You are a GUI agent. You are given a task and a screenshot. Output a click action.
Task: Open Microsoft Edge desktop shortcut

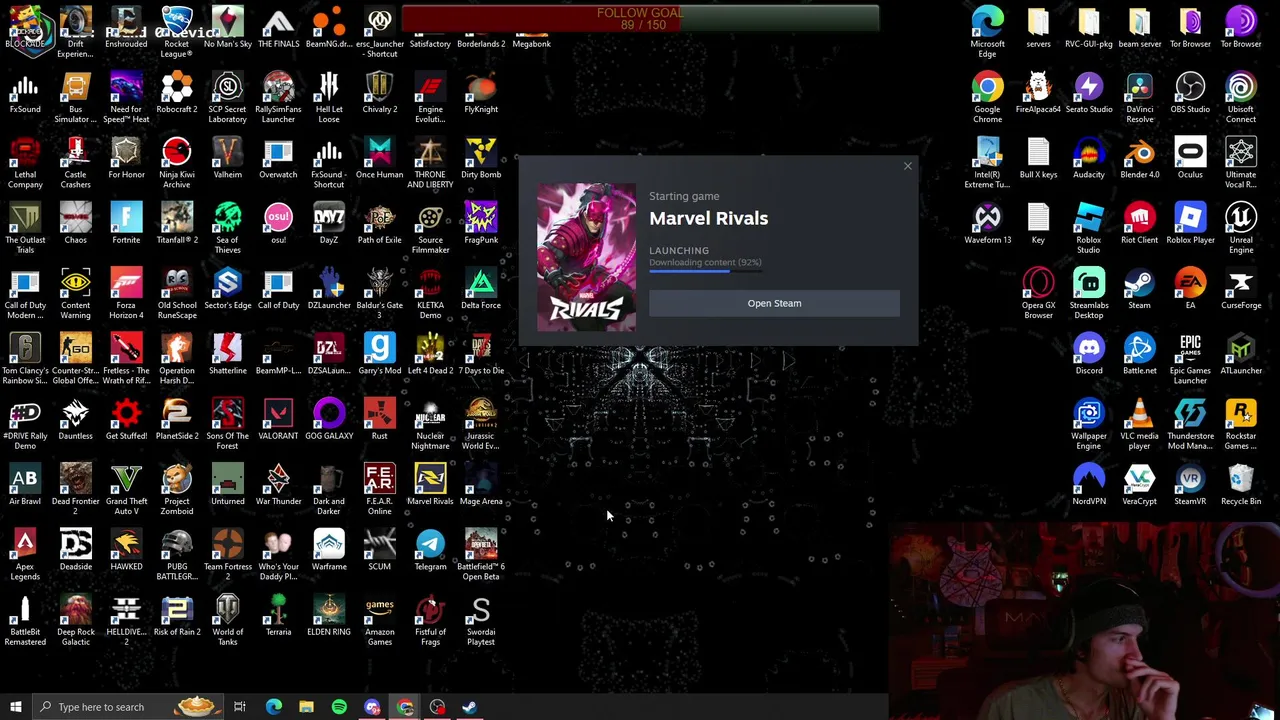pyautogui.click(x=987, y=33)
